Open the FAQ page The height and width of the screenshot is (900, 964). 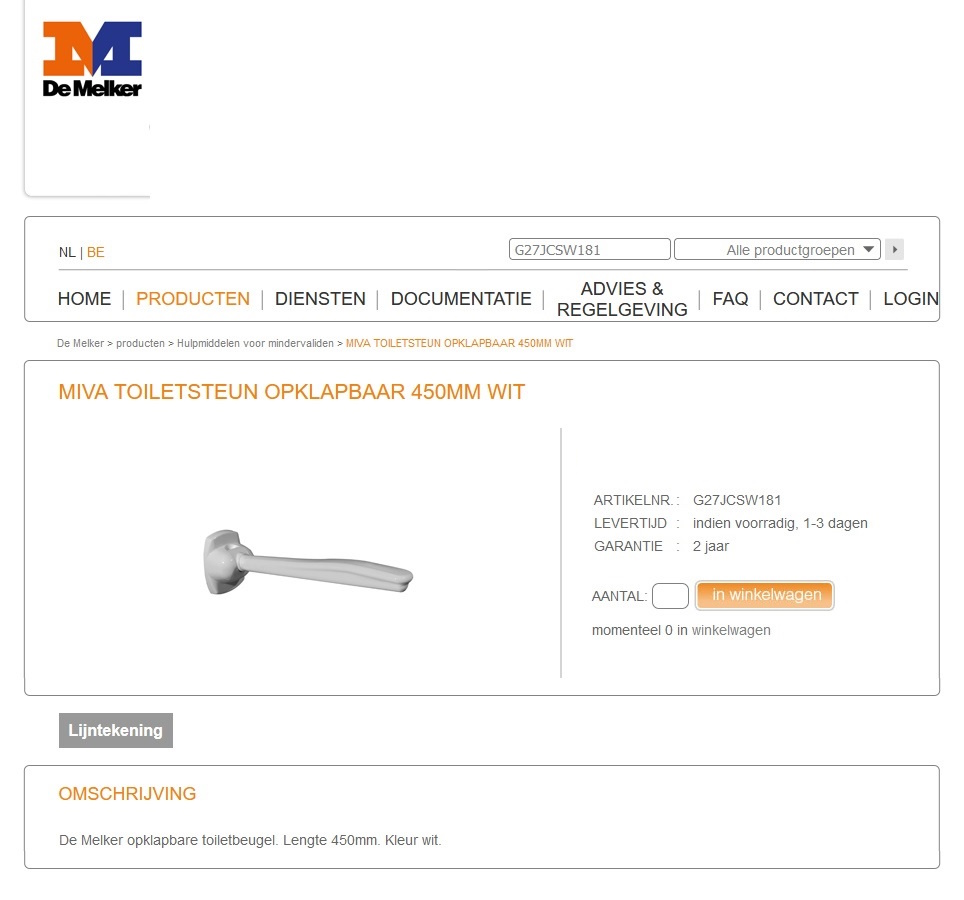pyautogui.click(x=730, y=299)
